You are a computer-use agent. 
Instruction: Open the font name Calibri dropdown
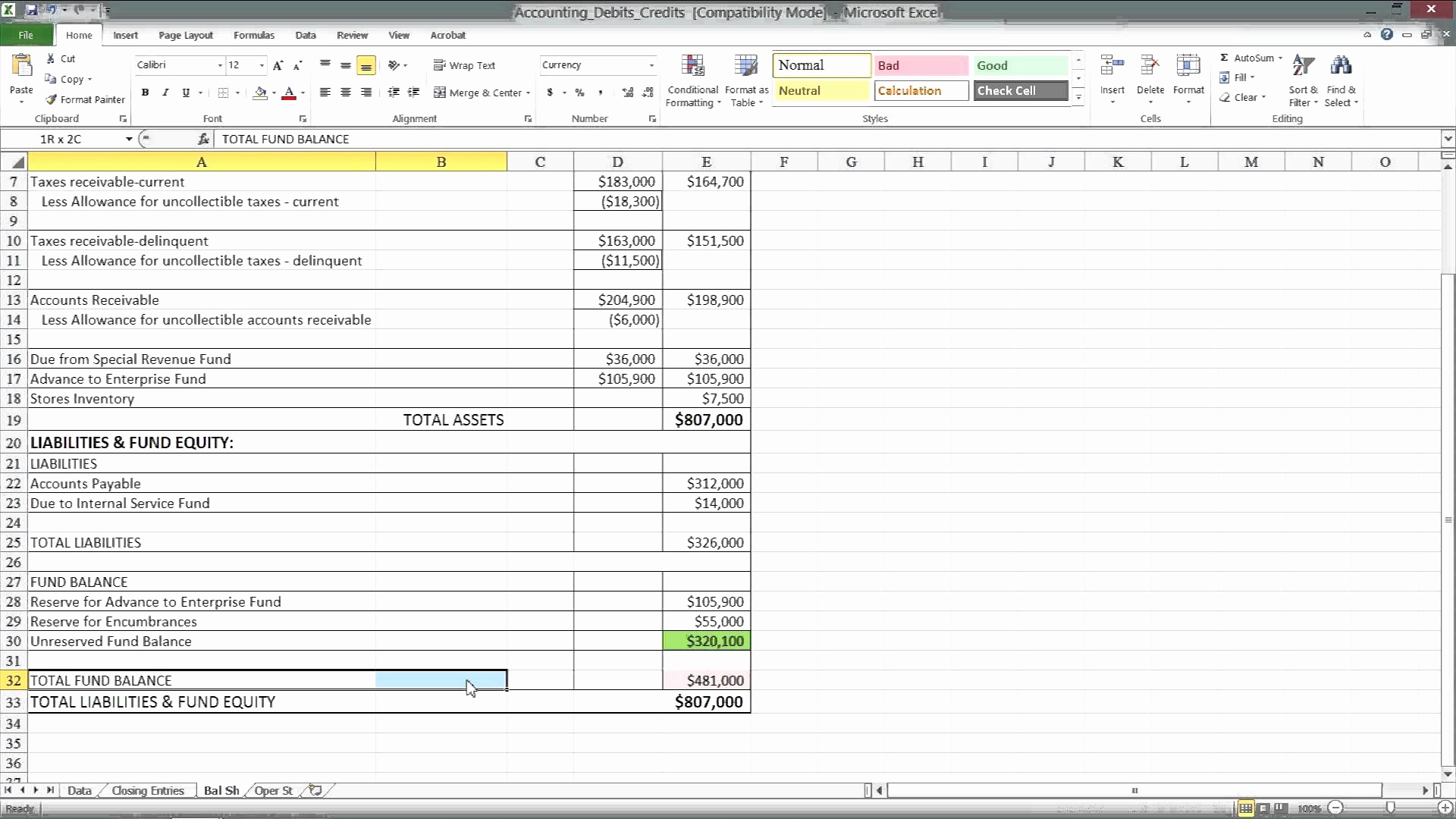pos(220,65)
